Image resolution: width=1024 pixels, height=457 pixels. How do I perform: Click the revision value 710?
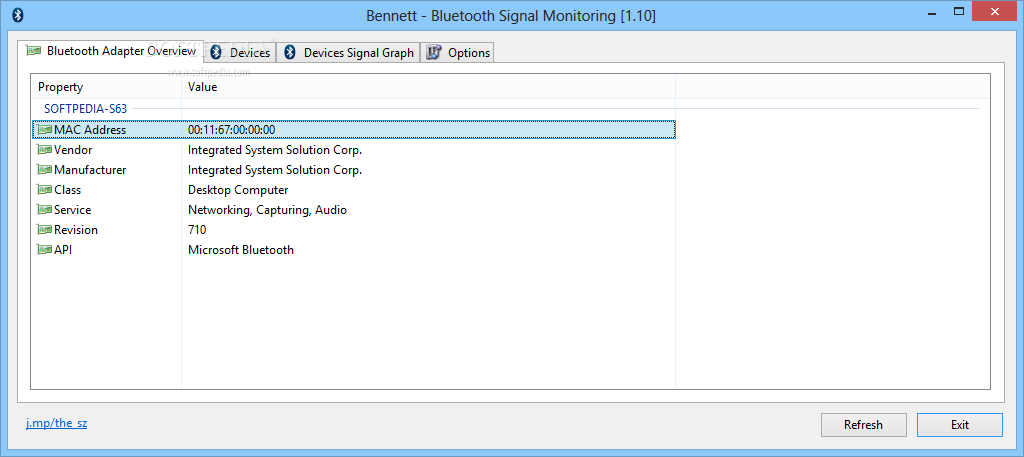point(197,230)
